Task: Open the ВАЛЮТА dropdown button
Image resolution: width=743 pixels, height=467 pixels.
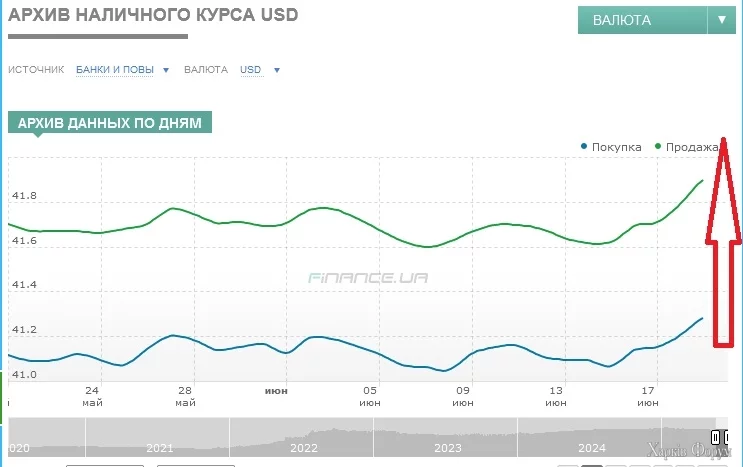Action: (642, 20)
